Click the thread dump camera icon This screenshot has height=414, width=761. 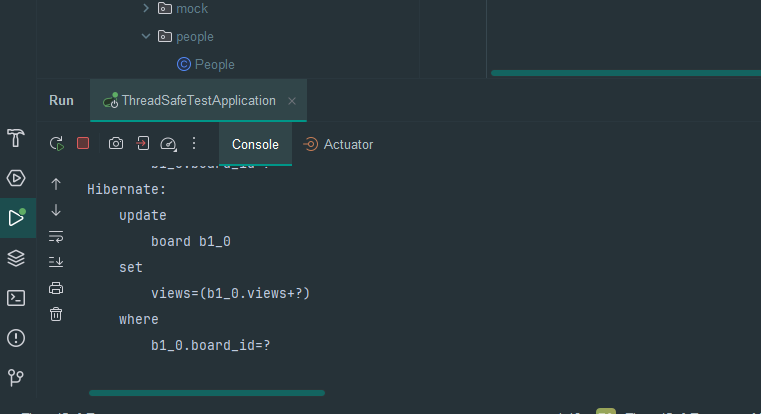[116, 144]
